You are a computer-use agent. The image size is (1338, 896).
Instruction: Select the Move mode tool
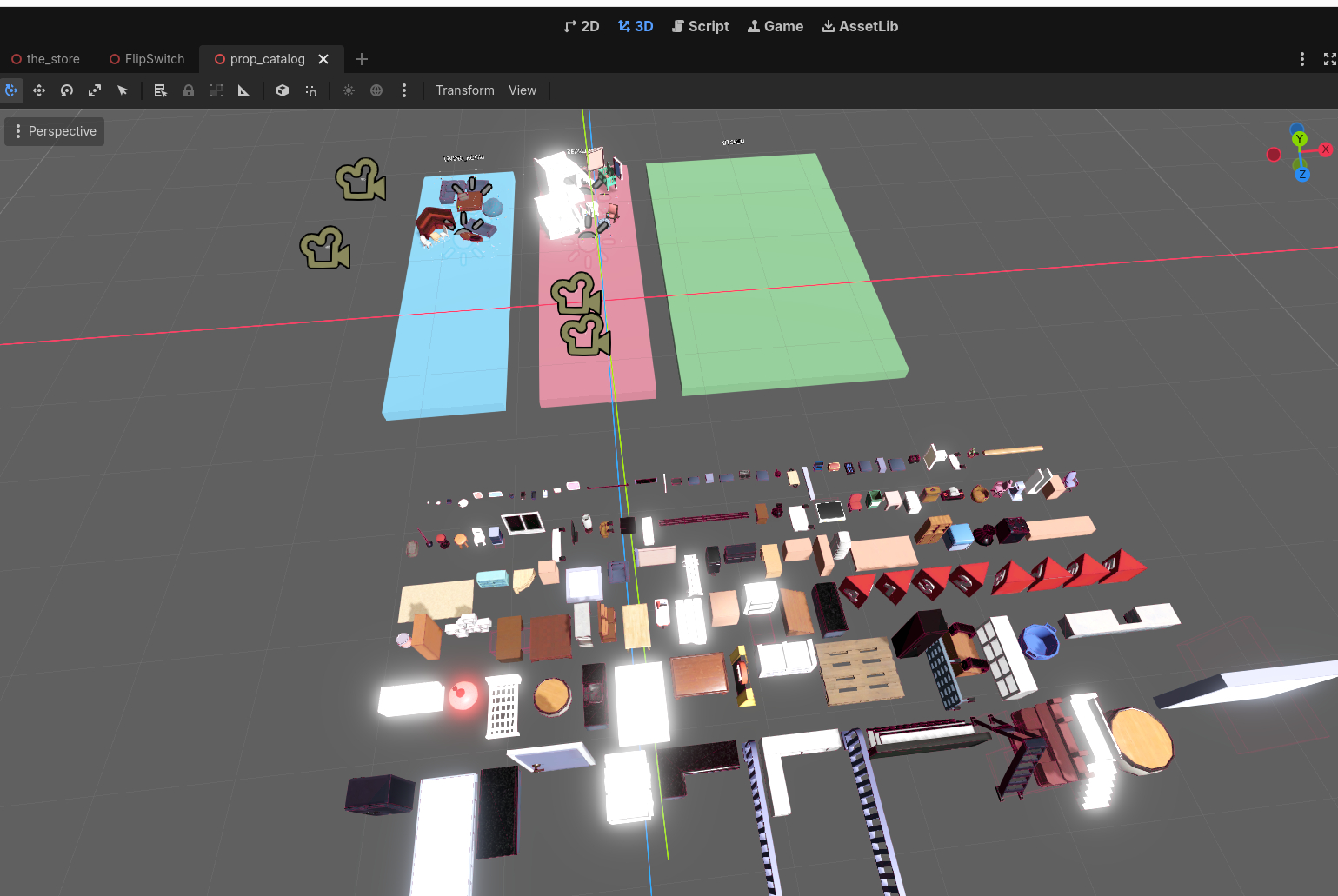[39, 90]
